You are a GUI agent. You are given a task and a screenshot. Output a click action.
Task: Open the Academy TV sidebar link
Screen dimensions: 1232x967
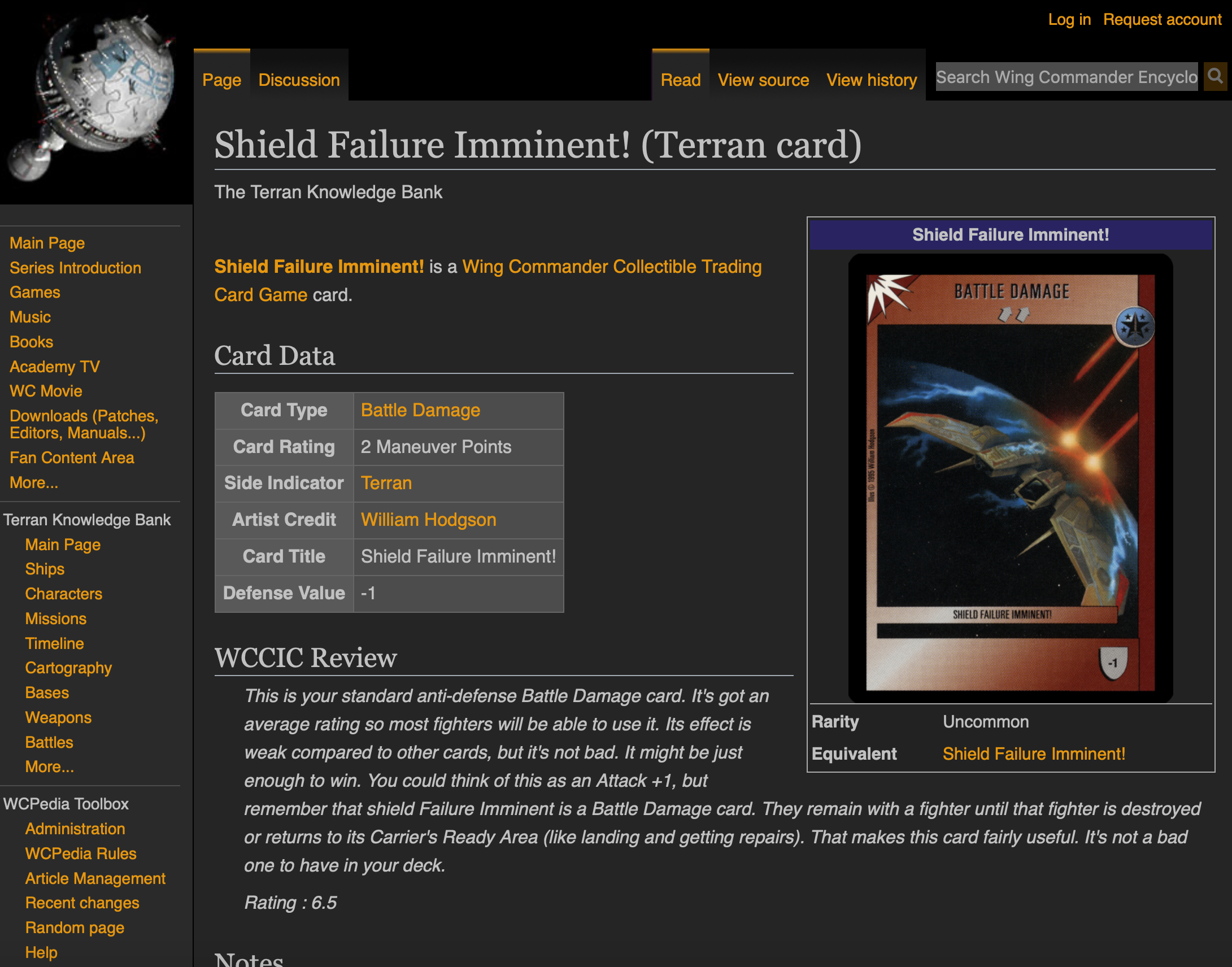coord(54,367)
